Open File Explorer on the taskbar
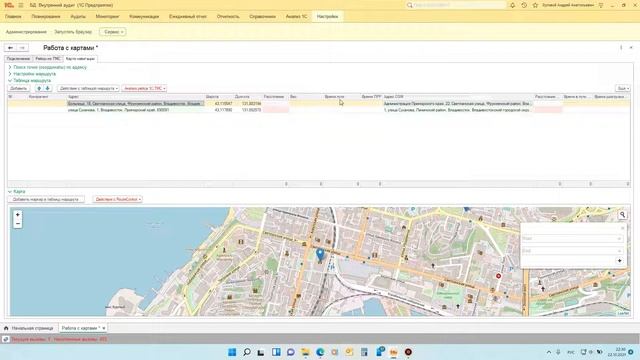 tap(305, 352)
